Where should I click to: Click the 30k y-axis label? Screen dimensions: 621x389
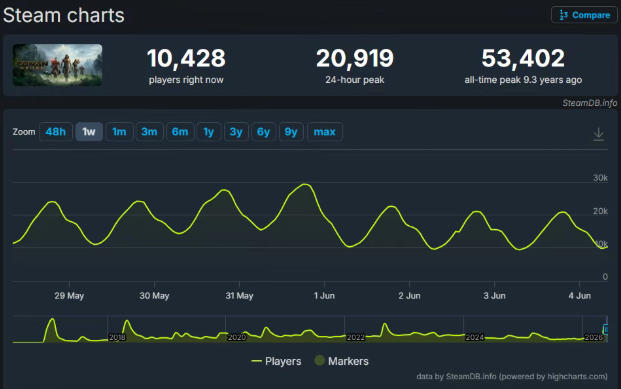point(600,178)
